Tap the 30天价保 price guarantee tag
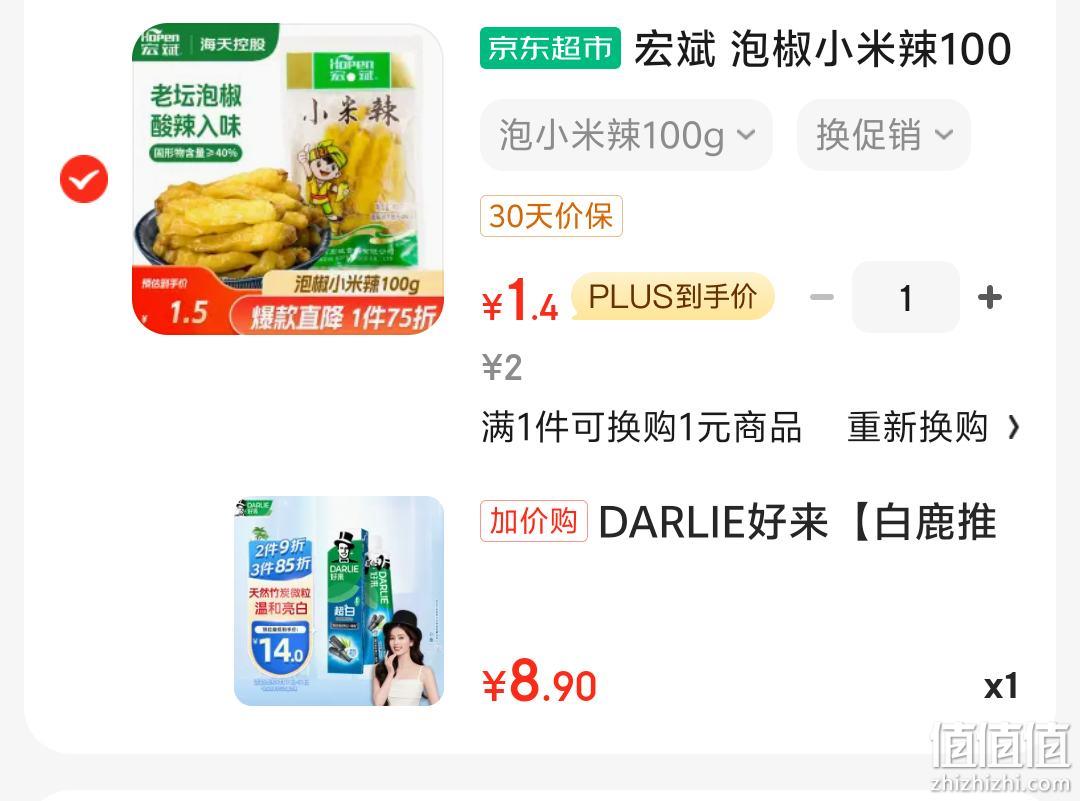The height and width of the screenshot is (801, 1080). 551,216
